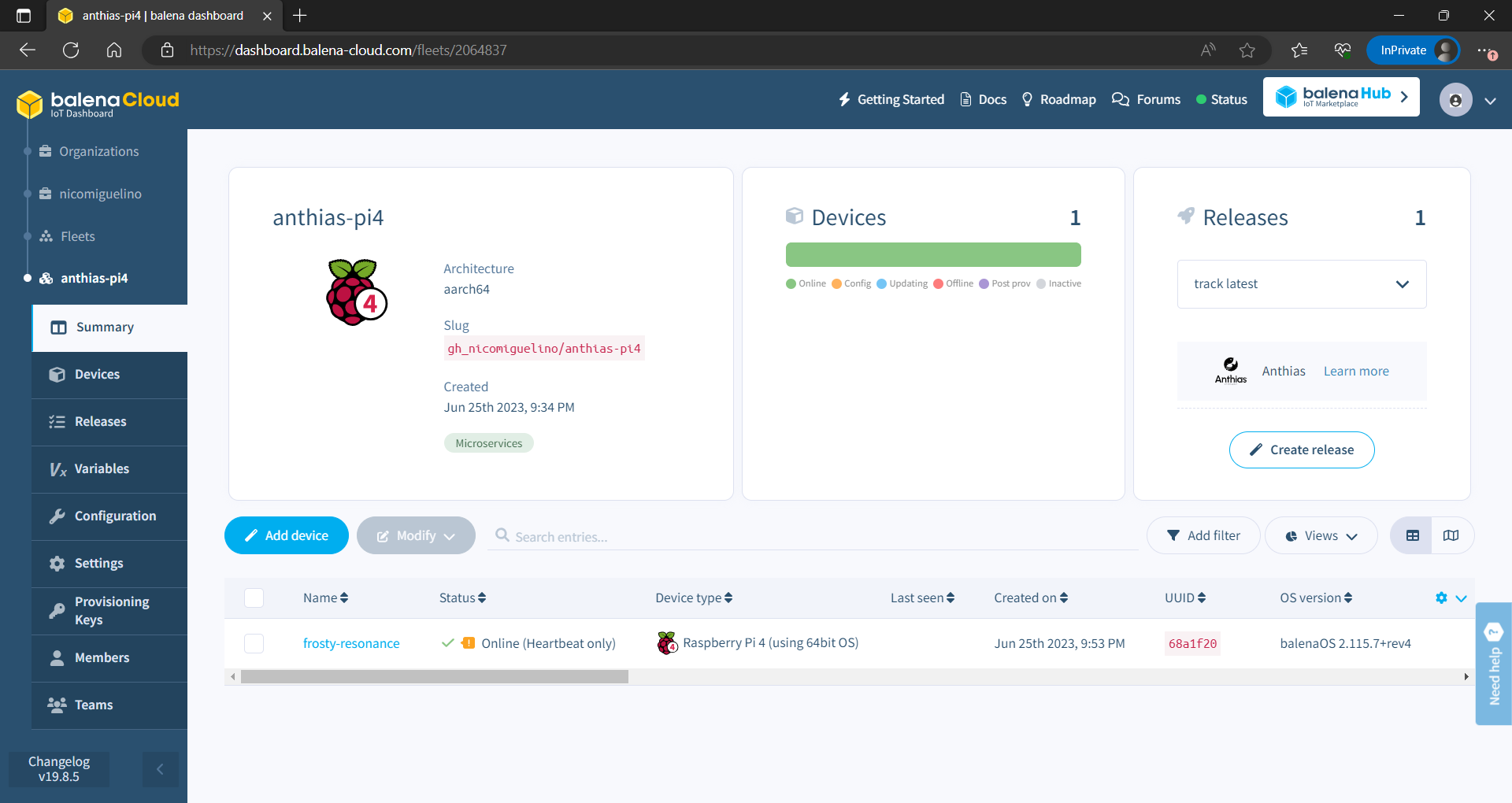This screenshot has height=803, width=1512.
Task: Click the Anthias logo icon
Action: coord(1230,370)
